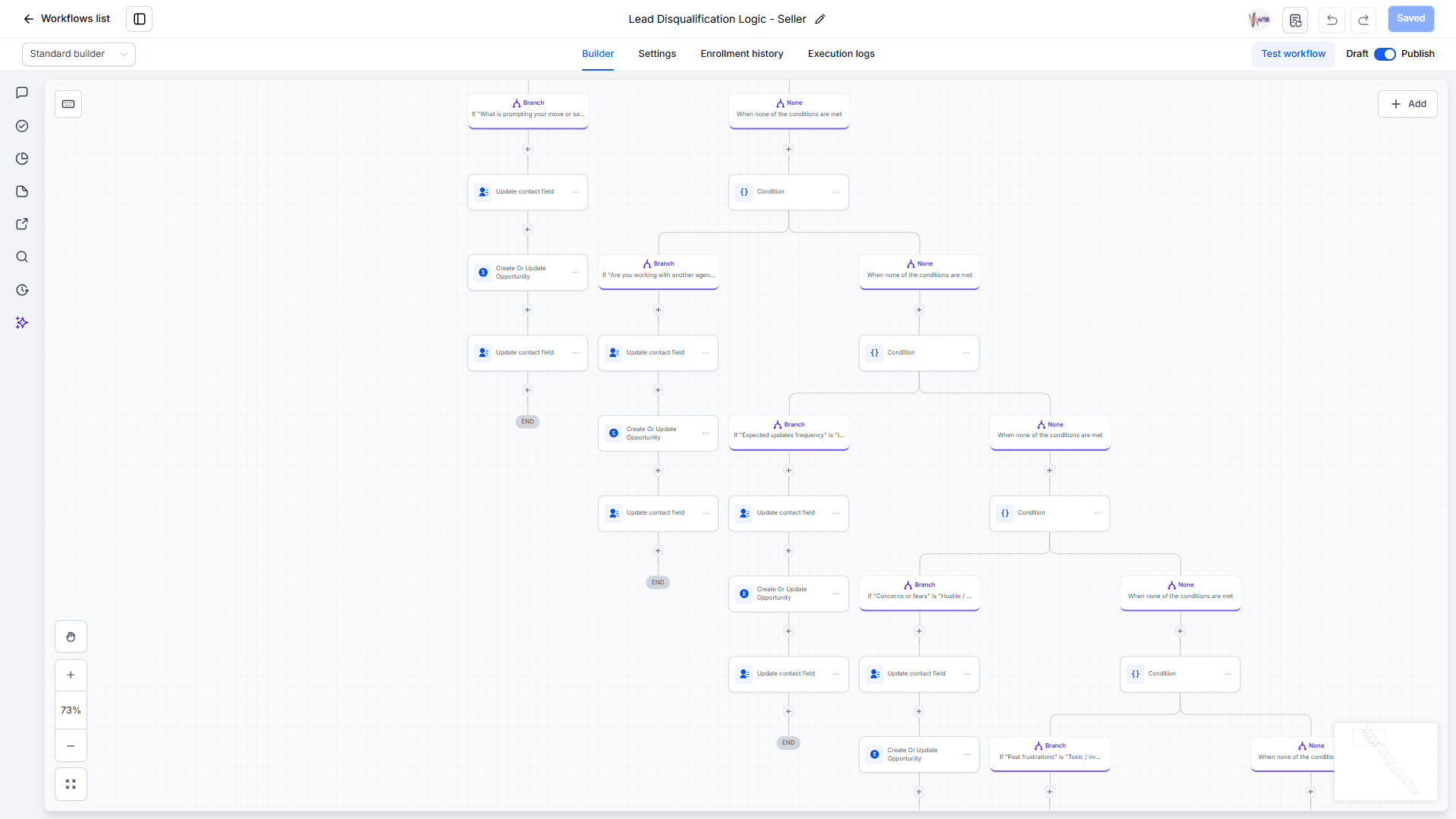Click the Test workflow button
This screenshot has height=819, width=1456.
(x=1293, y=54)
